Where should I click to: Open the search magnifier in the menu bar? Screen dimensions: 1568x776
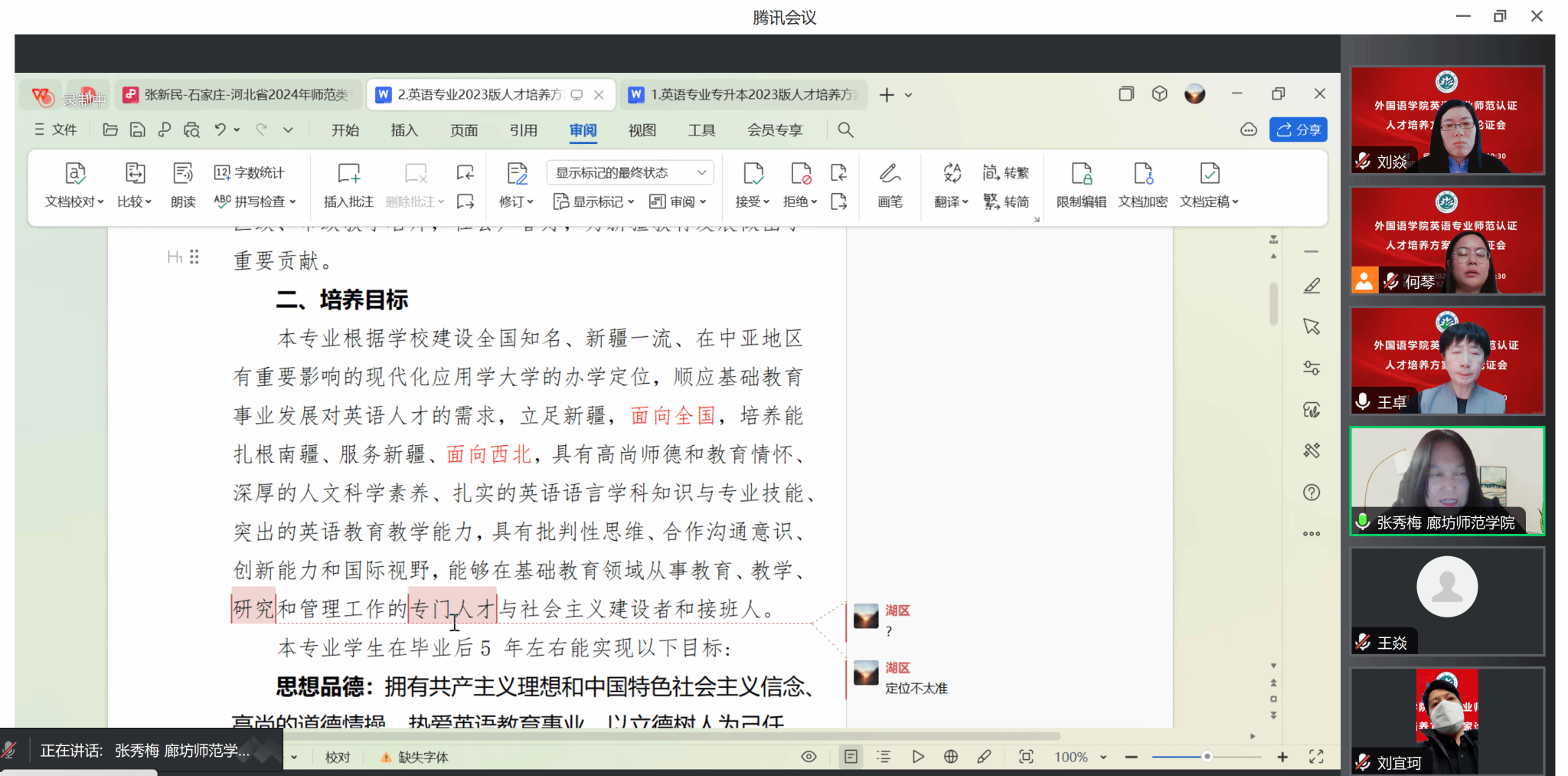click(x=845, y=130)
